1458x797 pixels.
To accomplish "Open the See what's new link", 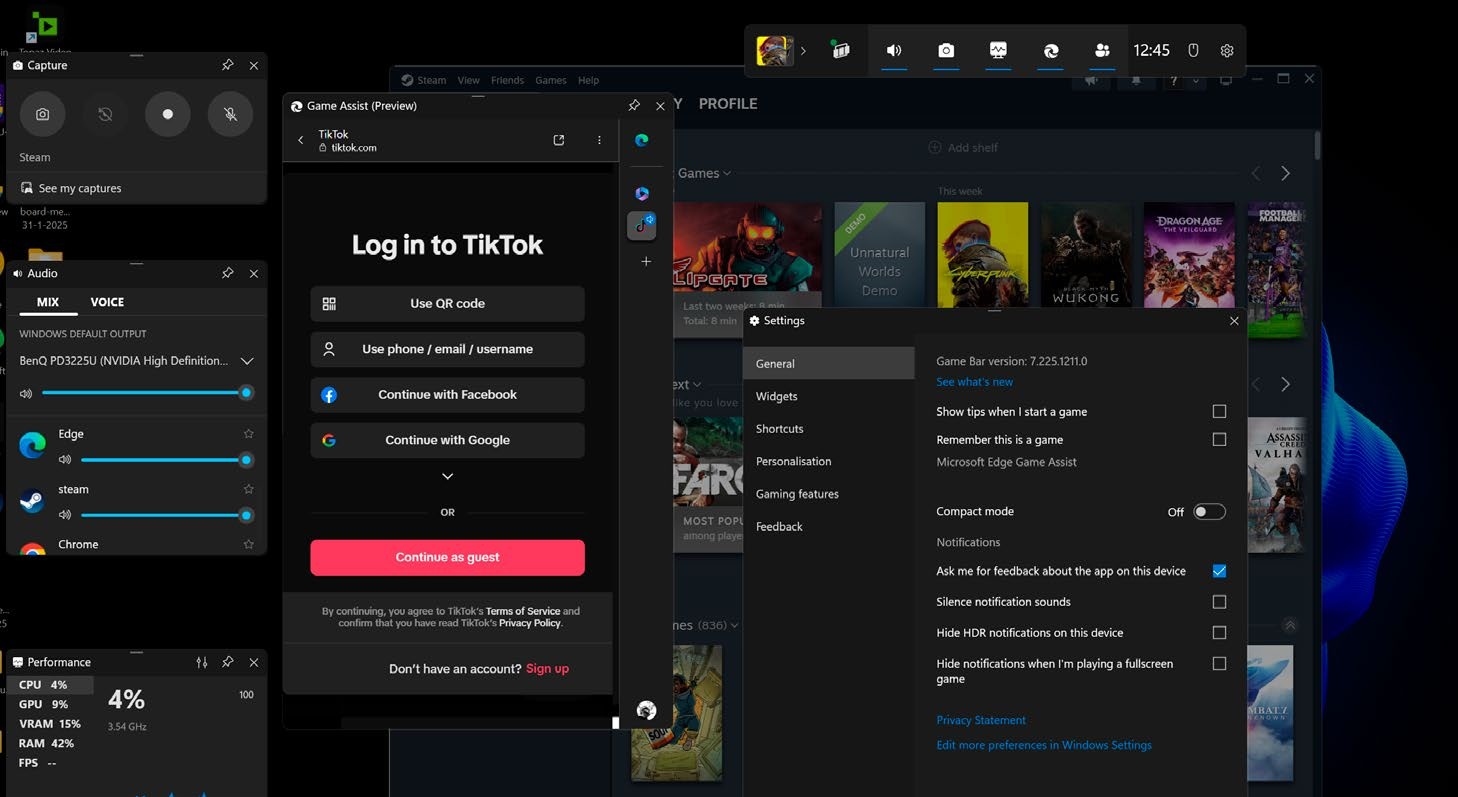I will (974, 382).
